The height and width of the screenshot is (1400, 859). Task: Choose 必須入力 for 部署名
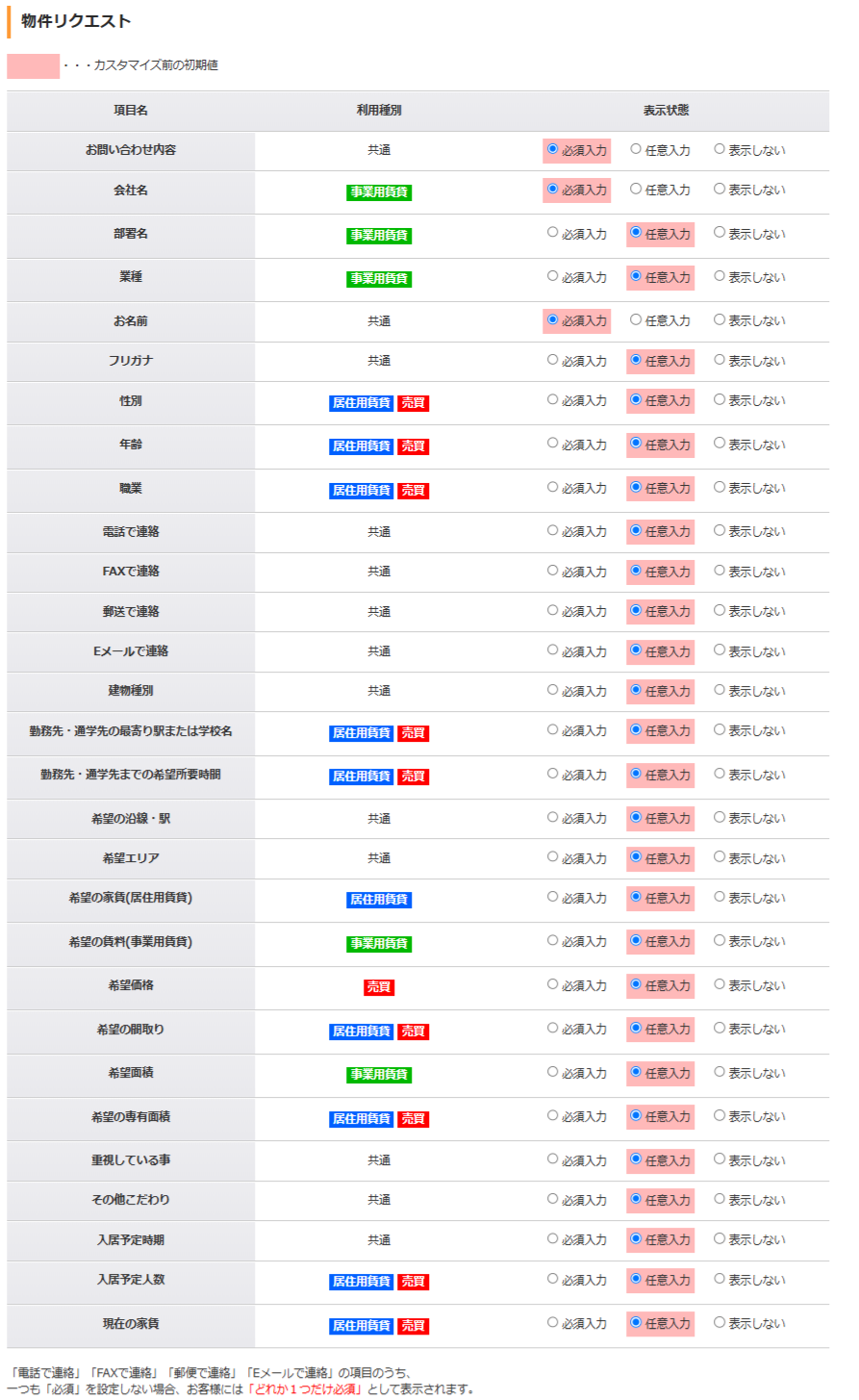[552, 233]
